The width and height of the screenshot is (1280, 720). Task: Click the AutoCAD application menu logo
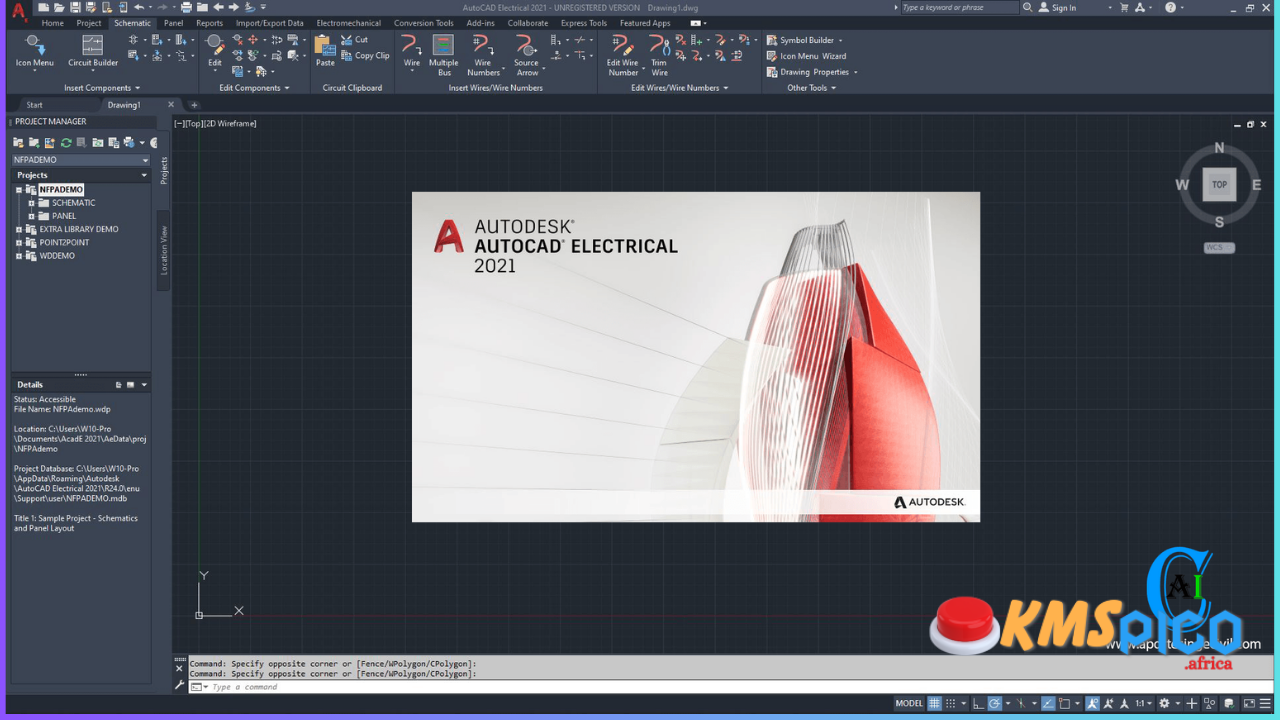point(18,12)
